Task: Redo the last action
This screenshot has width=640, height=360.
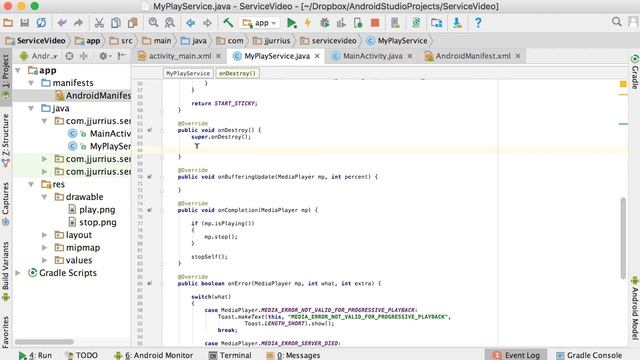Action: pyautogui.click(x=78, y=23)
